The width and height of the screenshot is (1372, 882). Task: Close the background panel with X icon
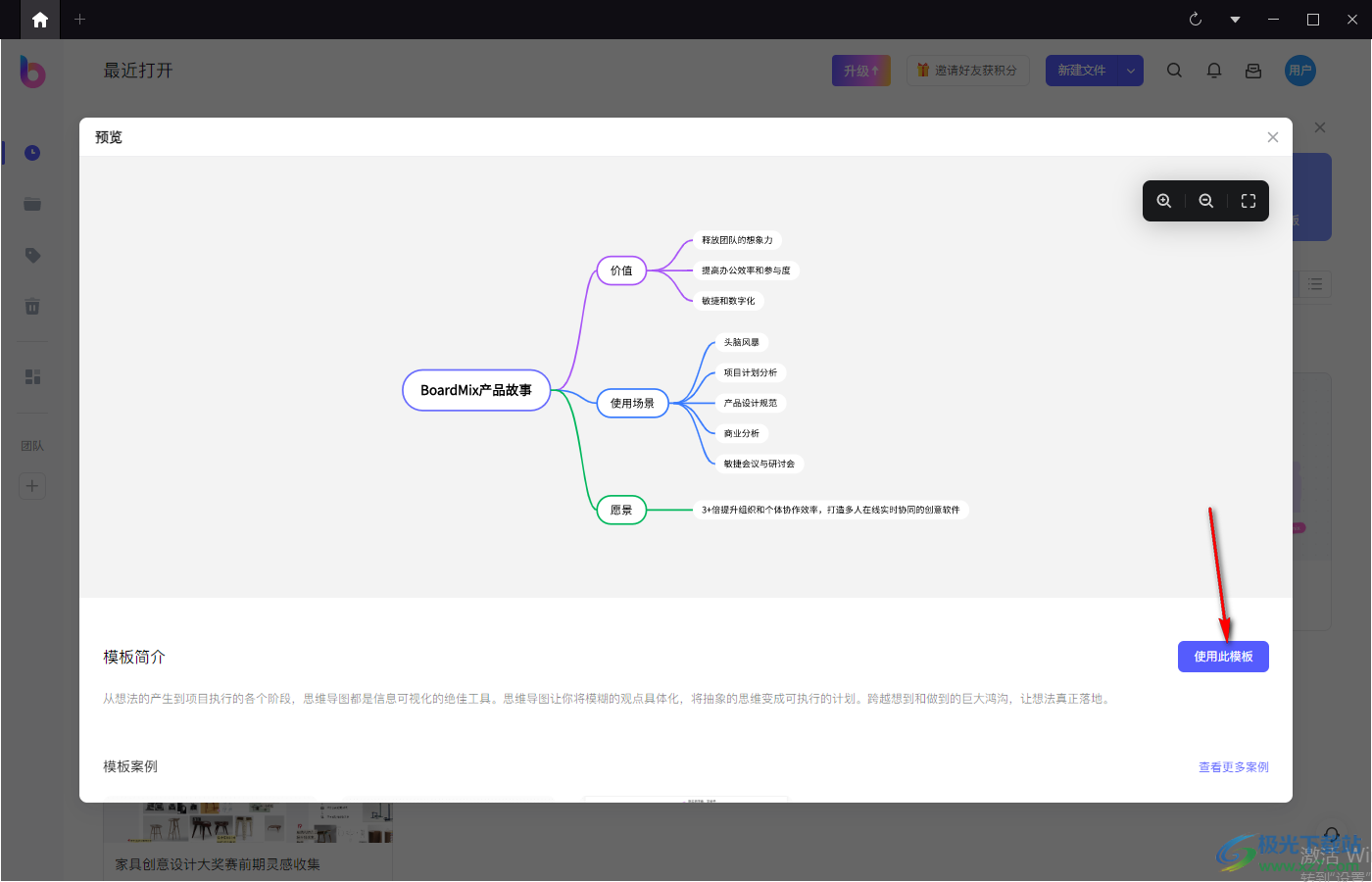coord(1320,127)
